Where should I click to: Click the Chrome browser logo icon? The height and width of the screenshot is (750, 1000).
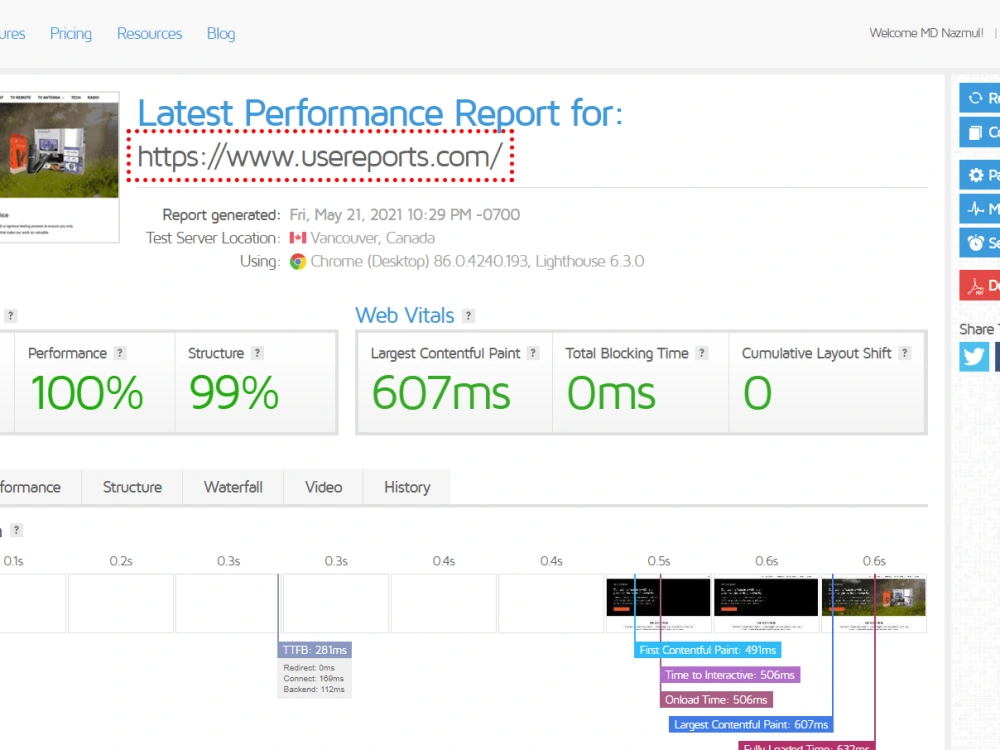298,261
